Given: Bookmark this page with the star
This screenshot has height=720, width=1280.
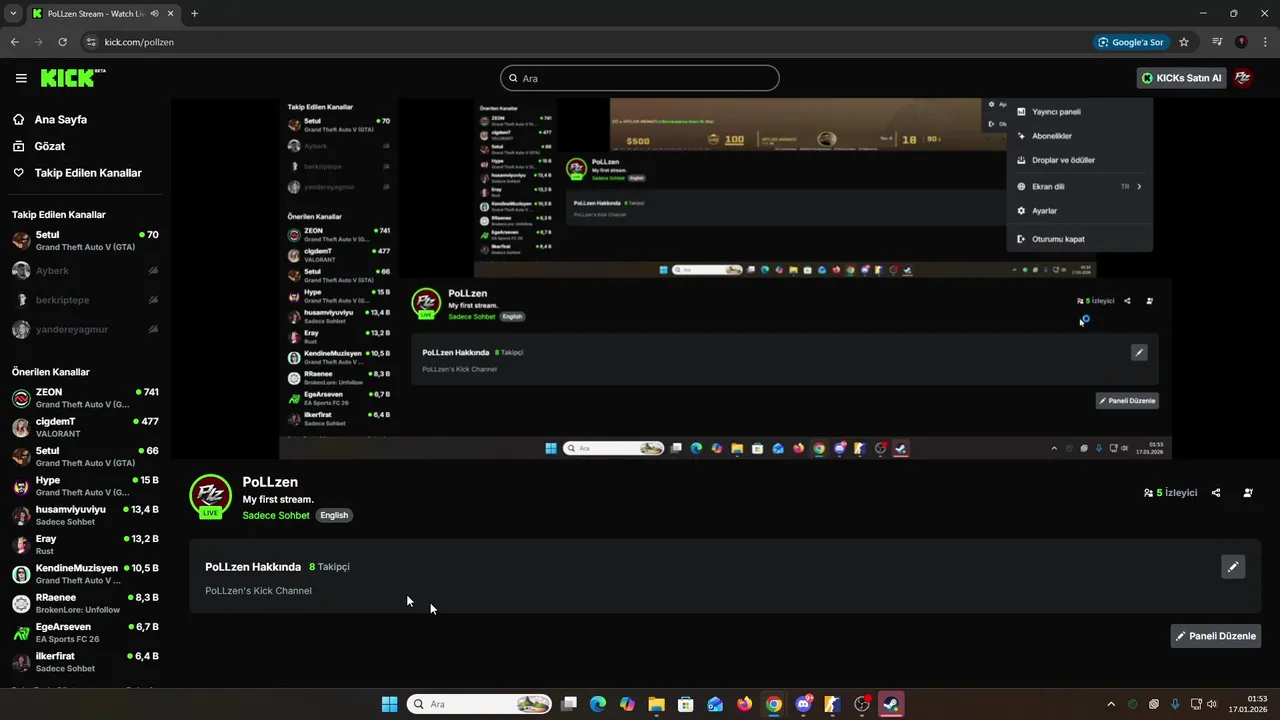Looking at the screenshot, I should click(x=1184, y=42).
